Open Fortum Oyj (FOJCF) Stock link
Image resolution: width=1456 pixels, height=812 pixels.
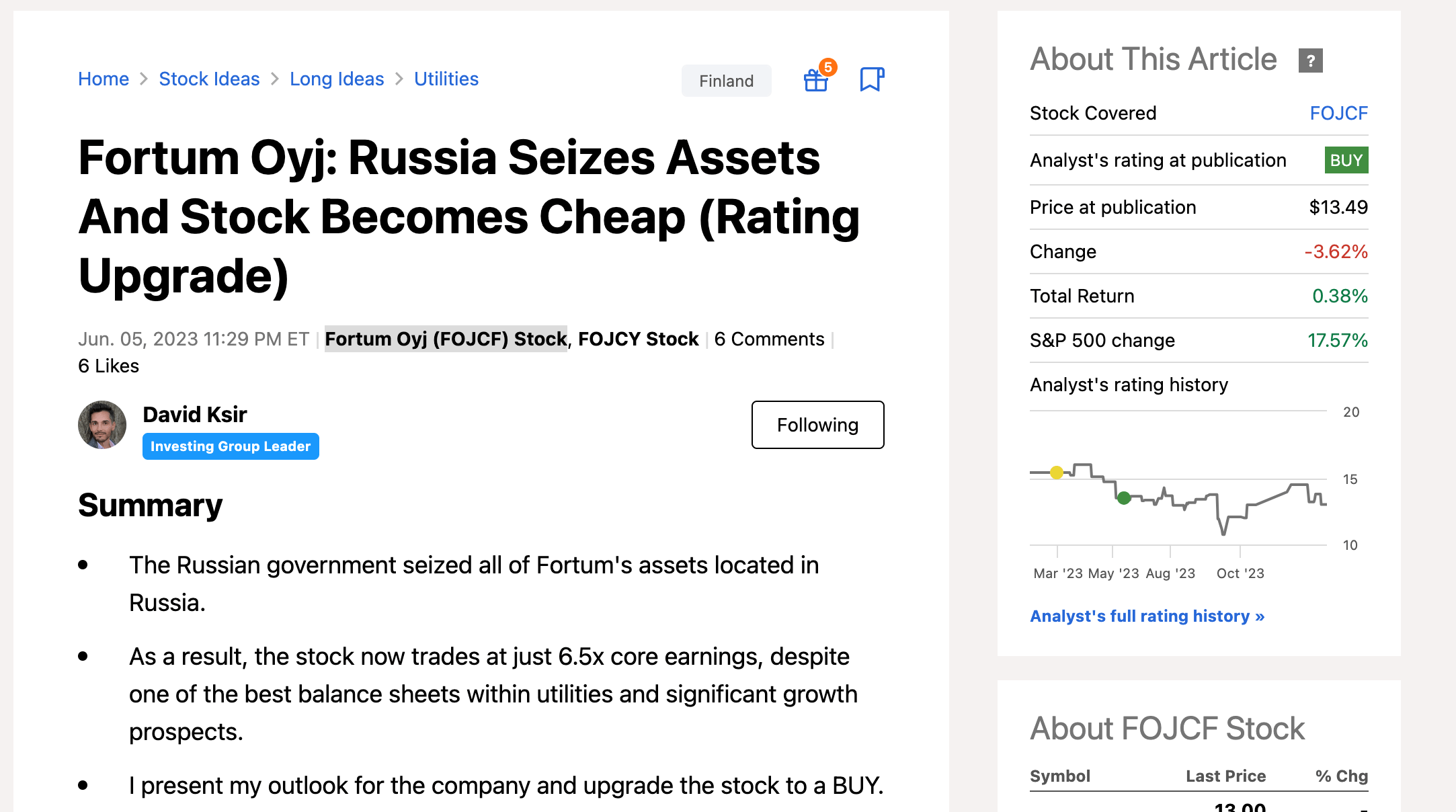[446, 339]
